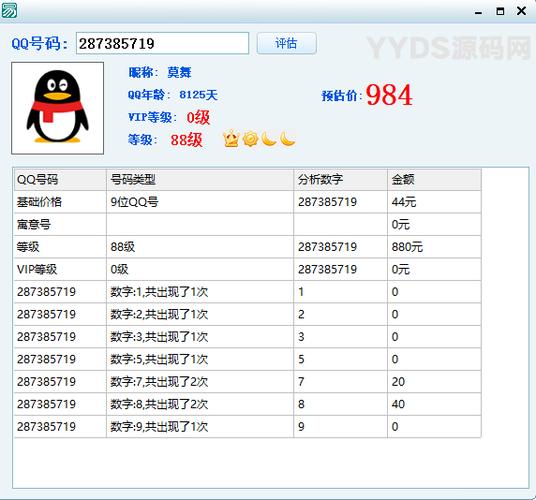
Task: Click the crown level icon
Action: click(x=231, y=139)
